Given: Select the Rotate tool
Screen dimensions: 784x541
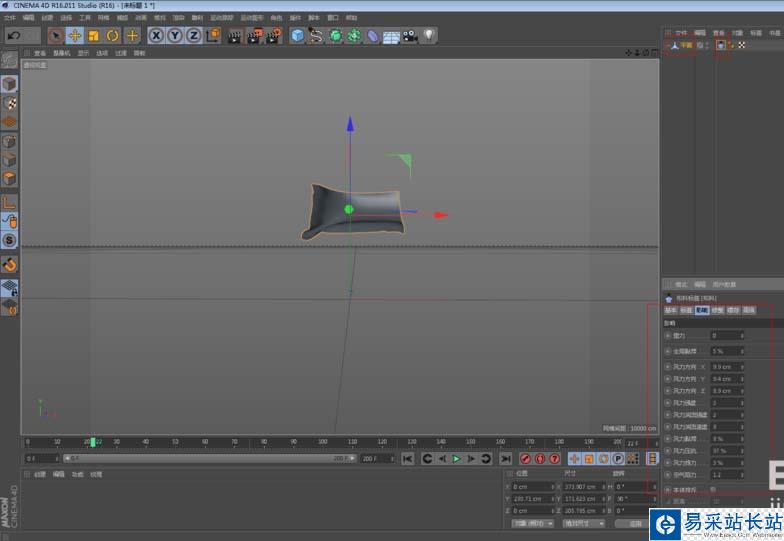Looking at the screenshot, I should point(112,36).
